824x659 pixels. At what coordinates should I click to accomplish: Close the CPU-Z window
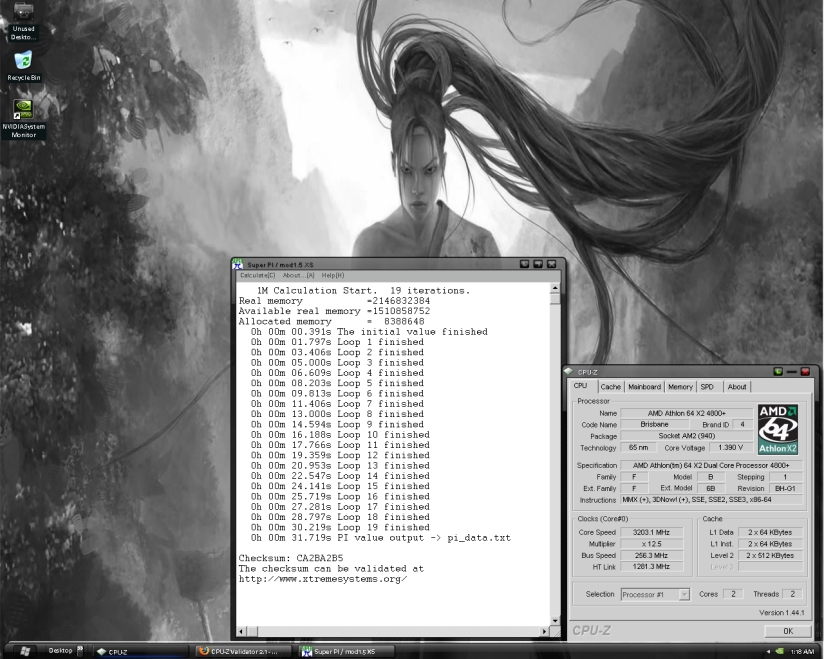pos(805,372)
